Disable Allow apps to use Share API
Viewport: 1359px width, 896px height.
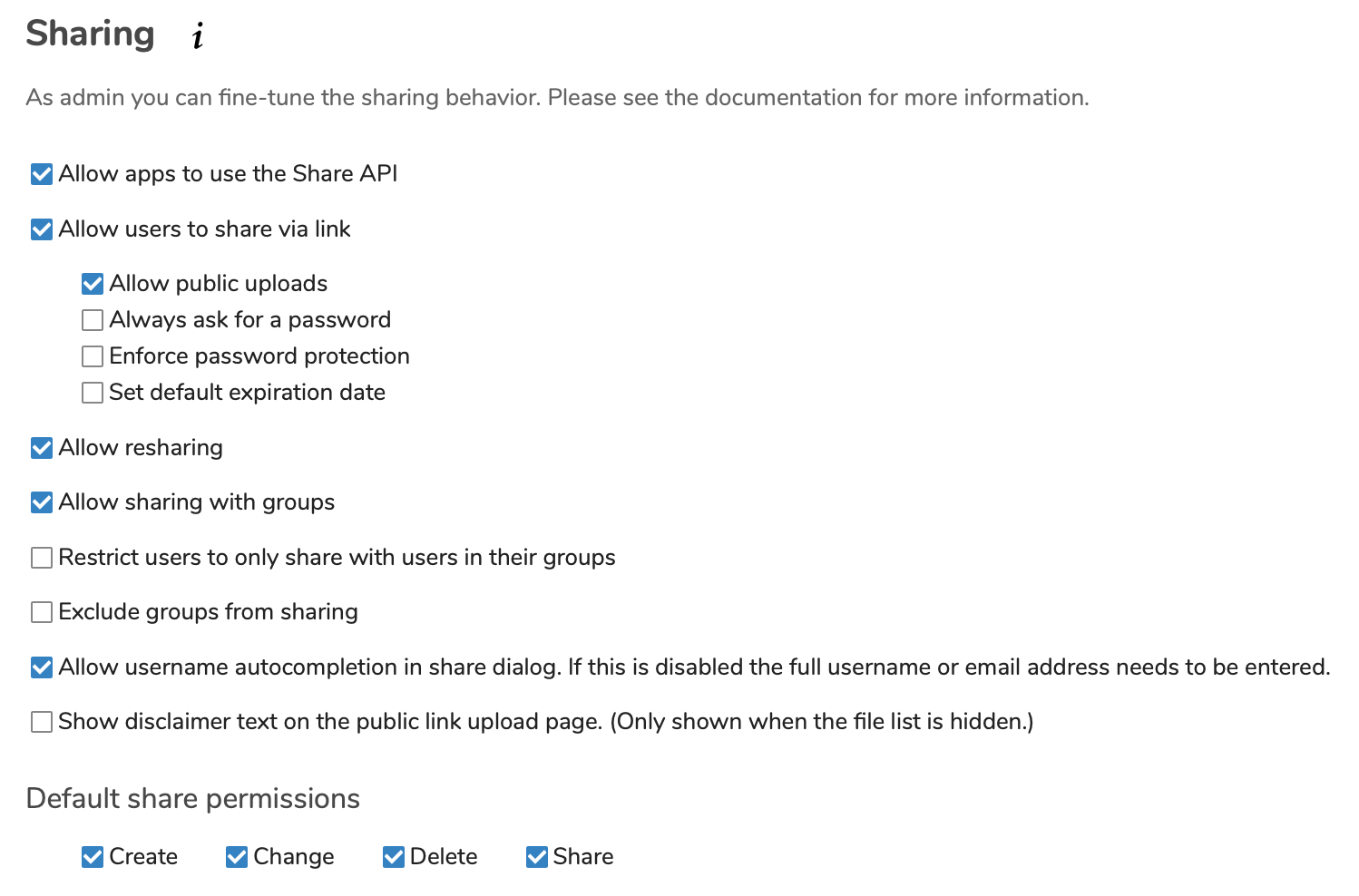42,174
